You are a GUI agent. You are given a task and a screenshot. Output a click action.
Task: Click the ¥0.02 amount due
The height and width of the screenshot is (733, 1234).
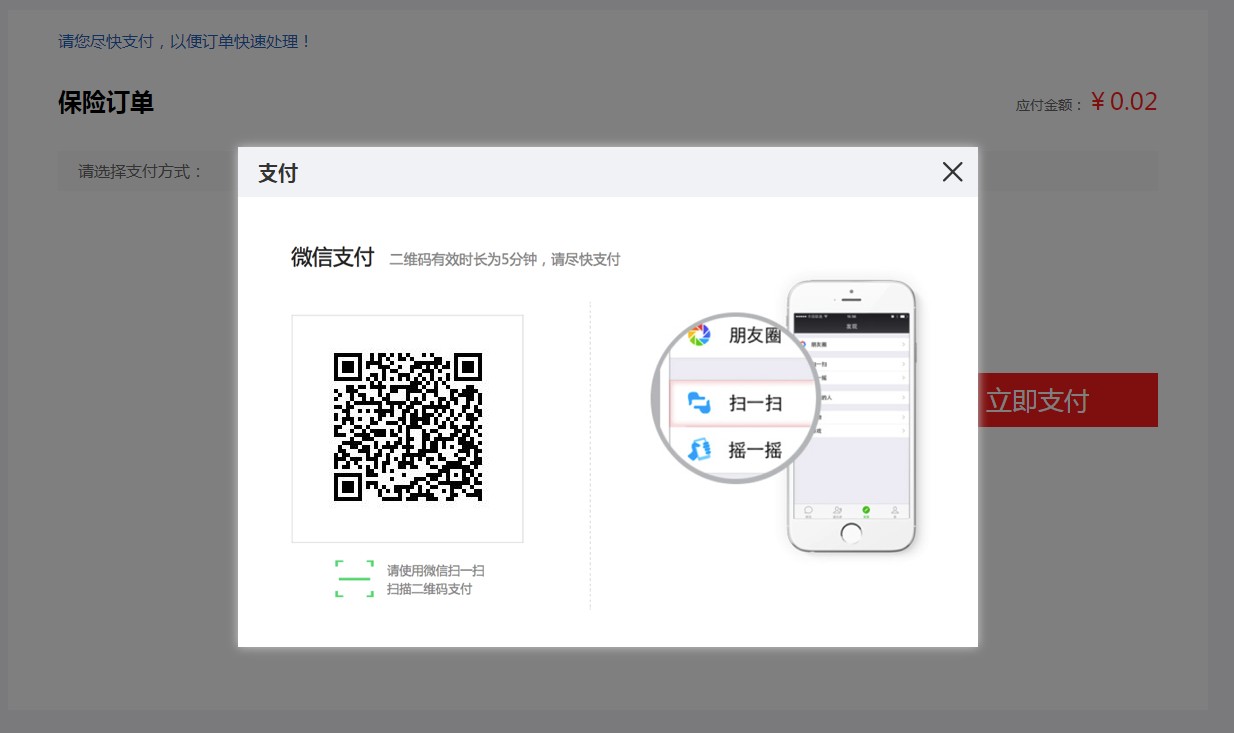pyautogui.click(x=1124, y=101)
